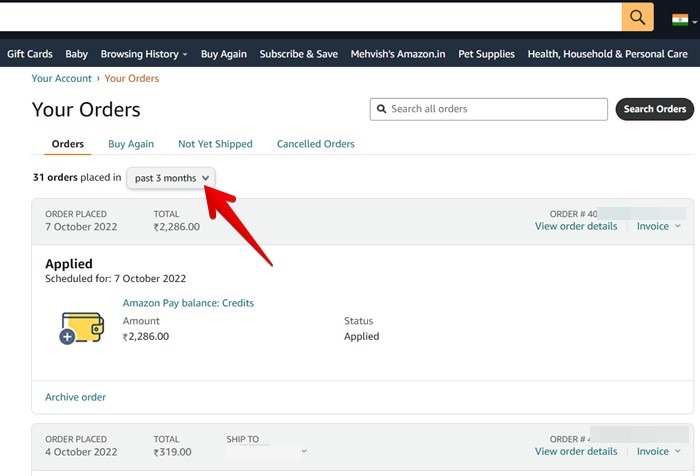This screenshot has width=700, height=476.
Task: Go to Your Account breadcrumb
Action: click(62, 79)
